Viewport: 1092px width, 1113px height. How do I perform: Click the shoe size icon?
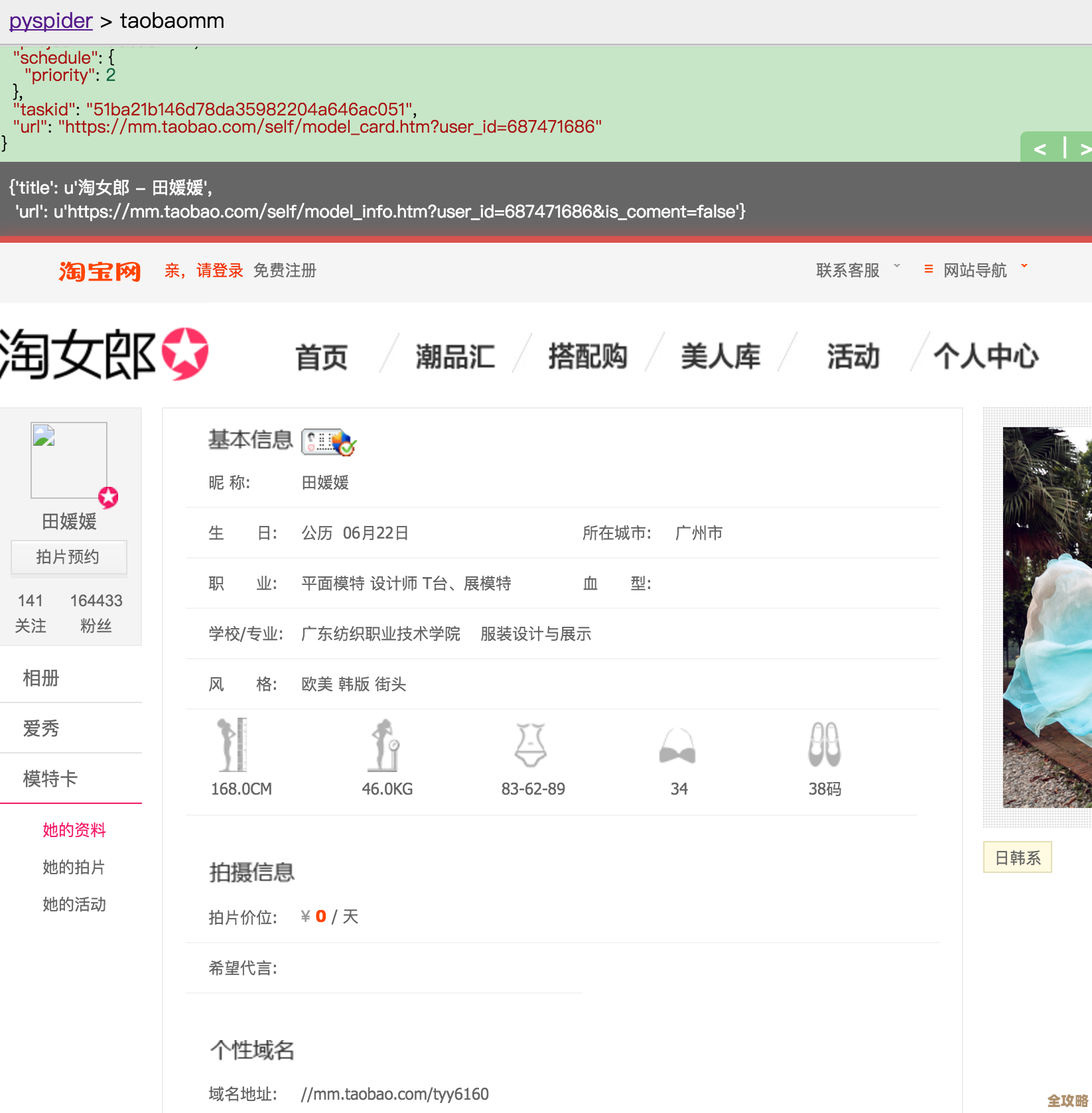(824, 744)
